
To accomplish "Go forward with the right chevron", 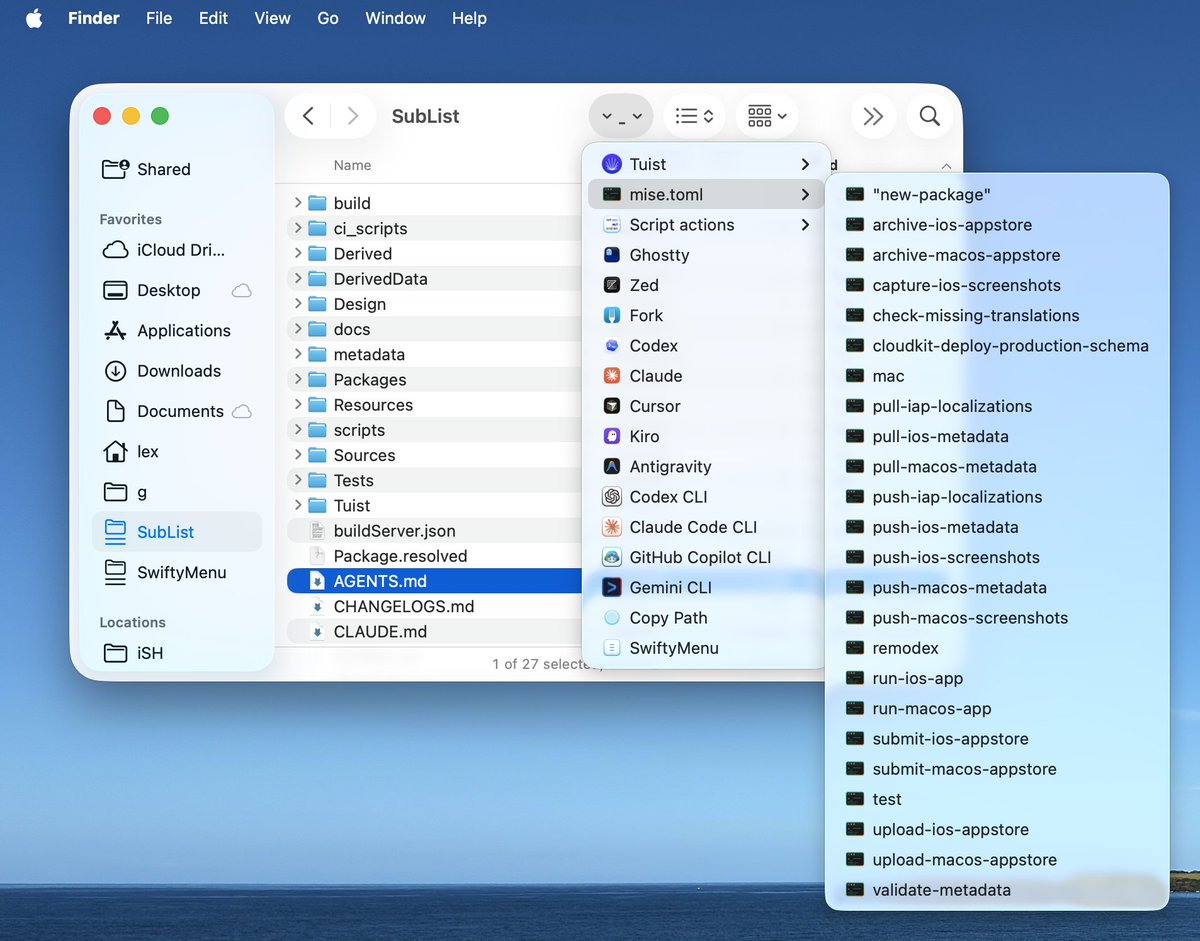I will point(352,116).
